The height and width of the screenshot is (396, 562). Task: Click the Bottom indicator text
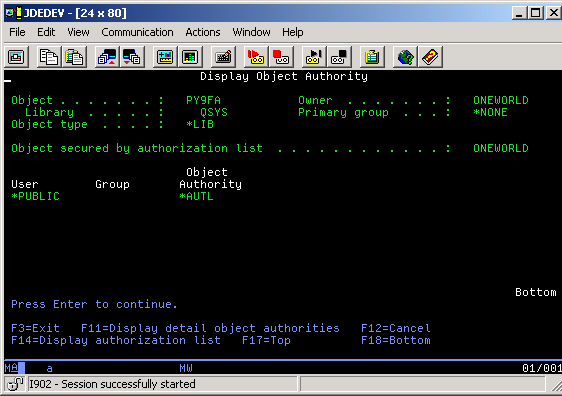[x=536, y=292]
